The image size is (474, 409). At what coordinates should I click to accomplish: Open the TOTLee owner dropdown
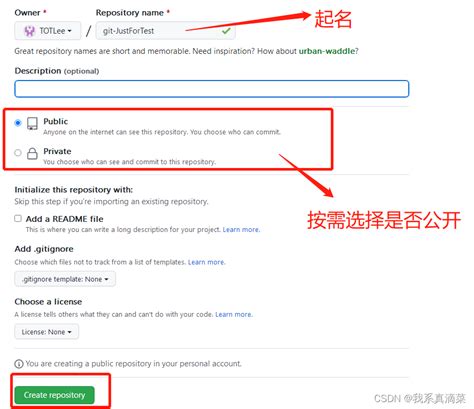(48, 31)
